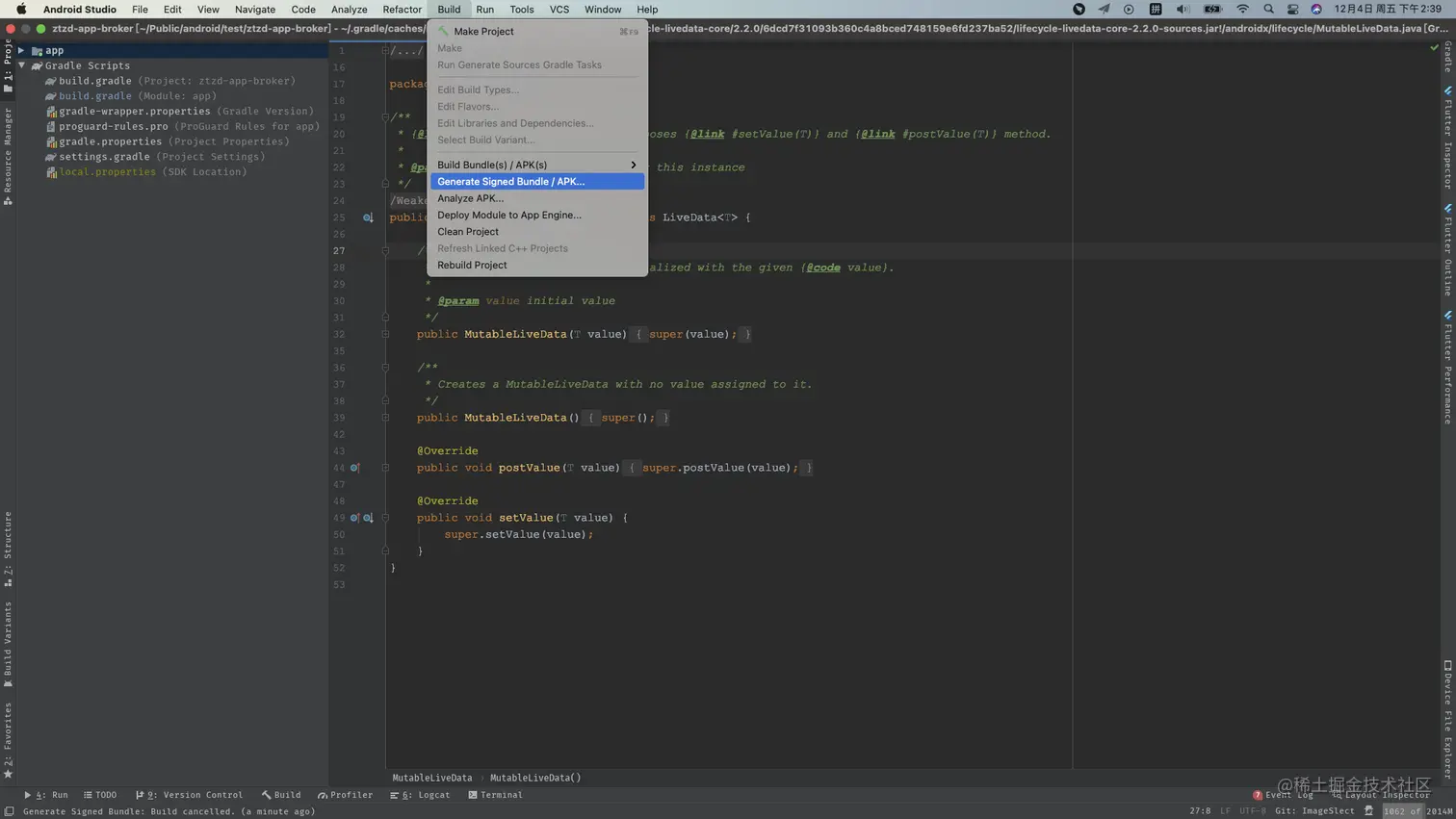Open the TODO tool window
The height and width of the screenshot is (819, 1456).
100,795
